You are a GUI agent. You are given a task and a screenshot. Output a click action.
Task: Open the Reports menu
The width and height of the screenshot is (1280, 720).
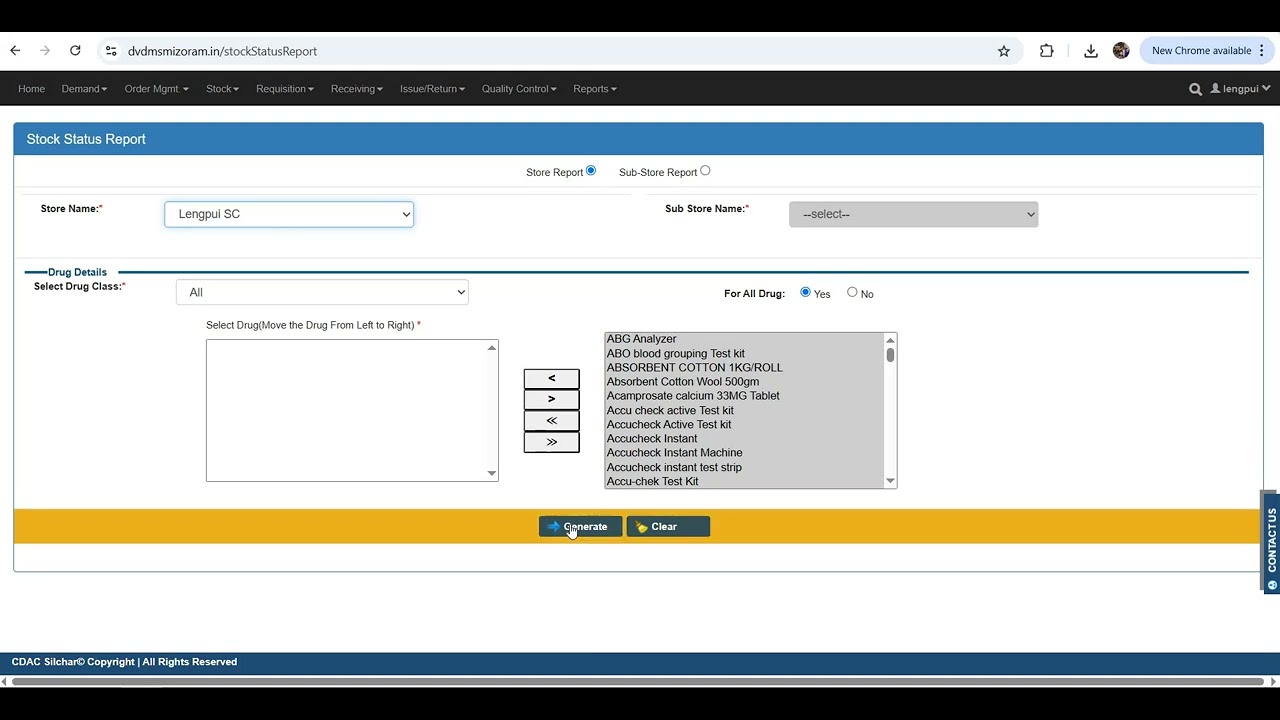595,89
